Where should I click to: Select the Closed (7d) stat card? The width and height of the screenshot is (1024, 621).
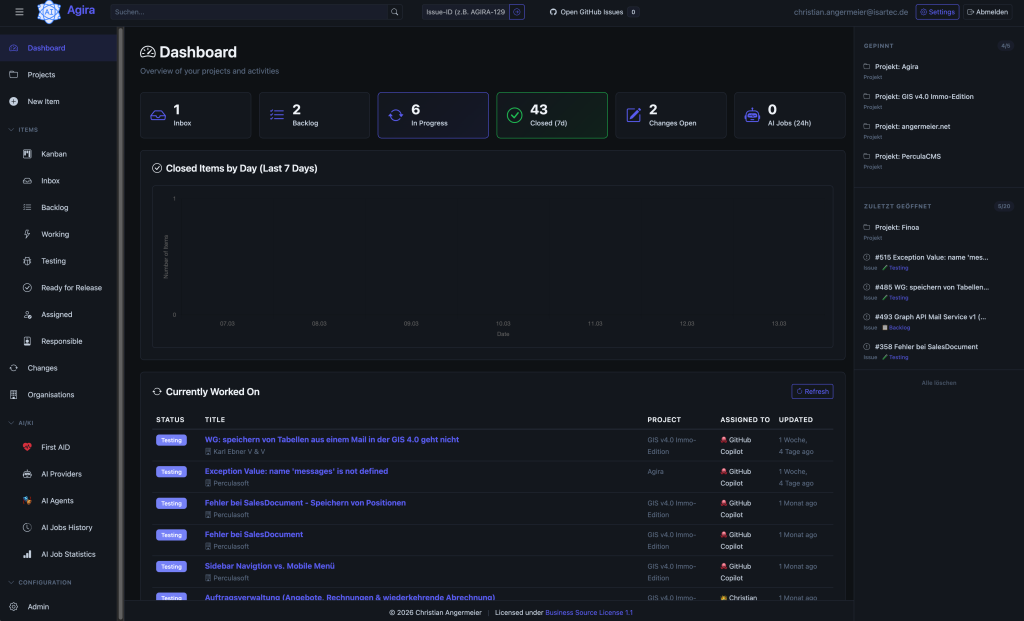pyautogui.click(x=551, y=115)
